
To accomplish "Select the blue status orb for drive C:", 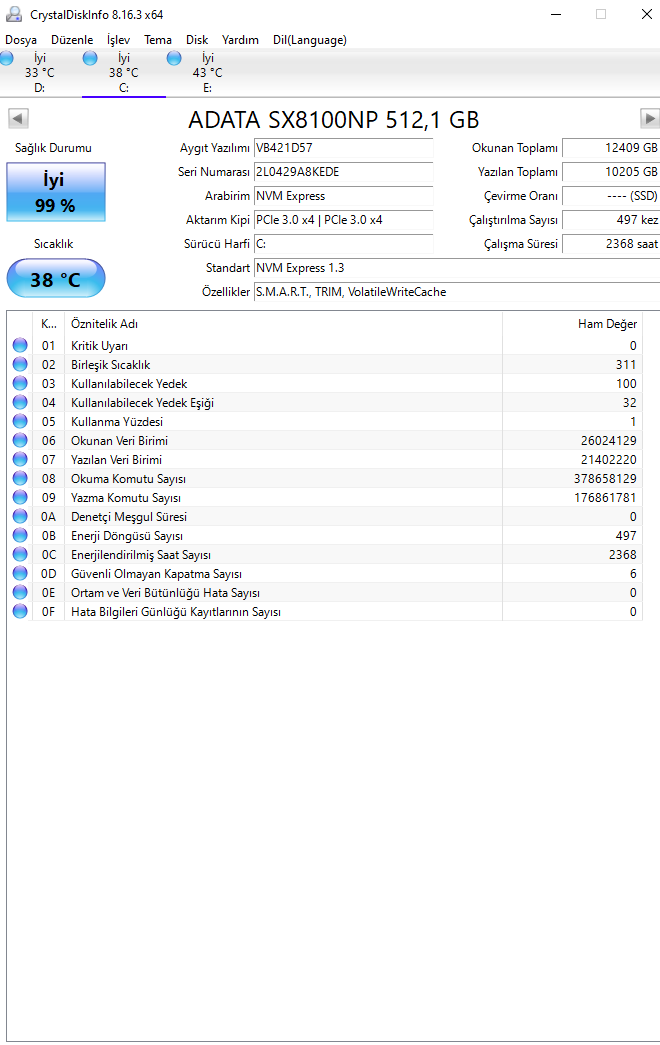I will click(90, 59).
